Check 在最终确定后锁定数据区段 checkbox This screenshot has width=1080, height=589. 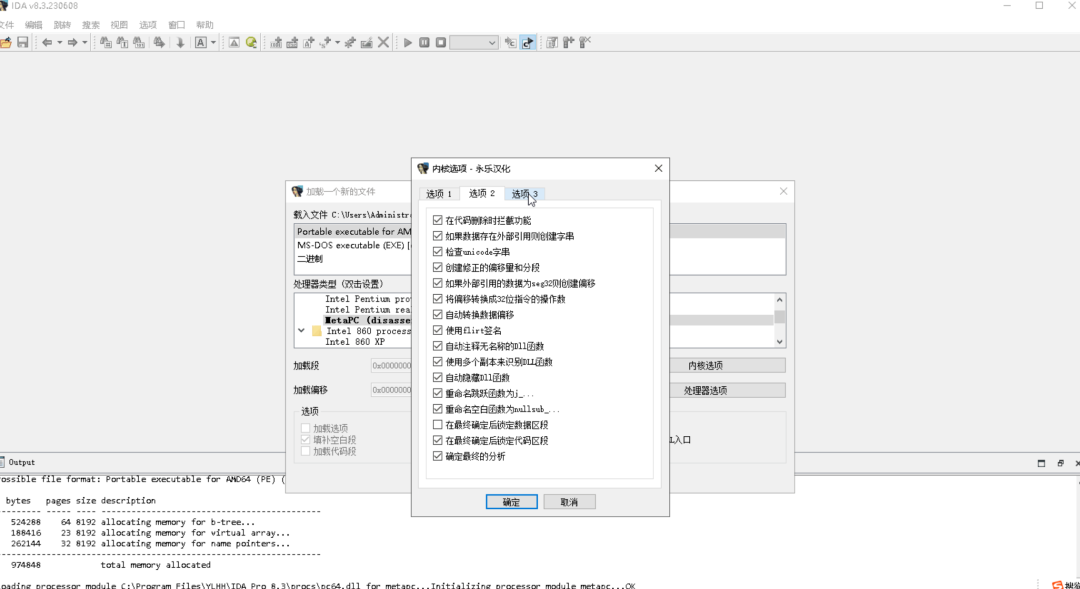tap(437, 425)
